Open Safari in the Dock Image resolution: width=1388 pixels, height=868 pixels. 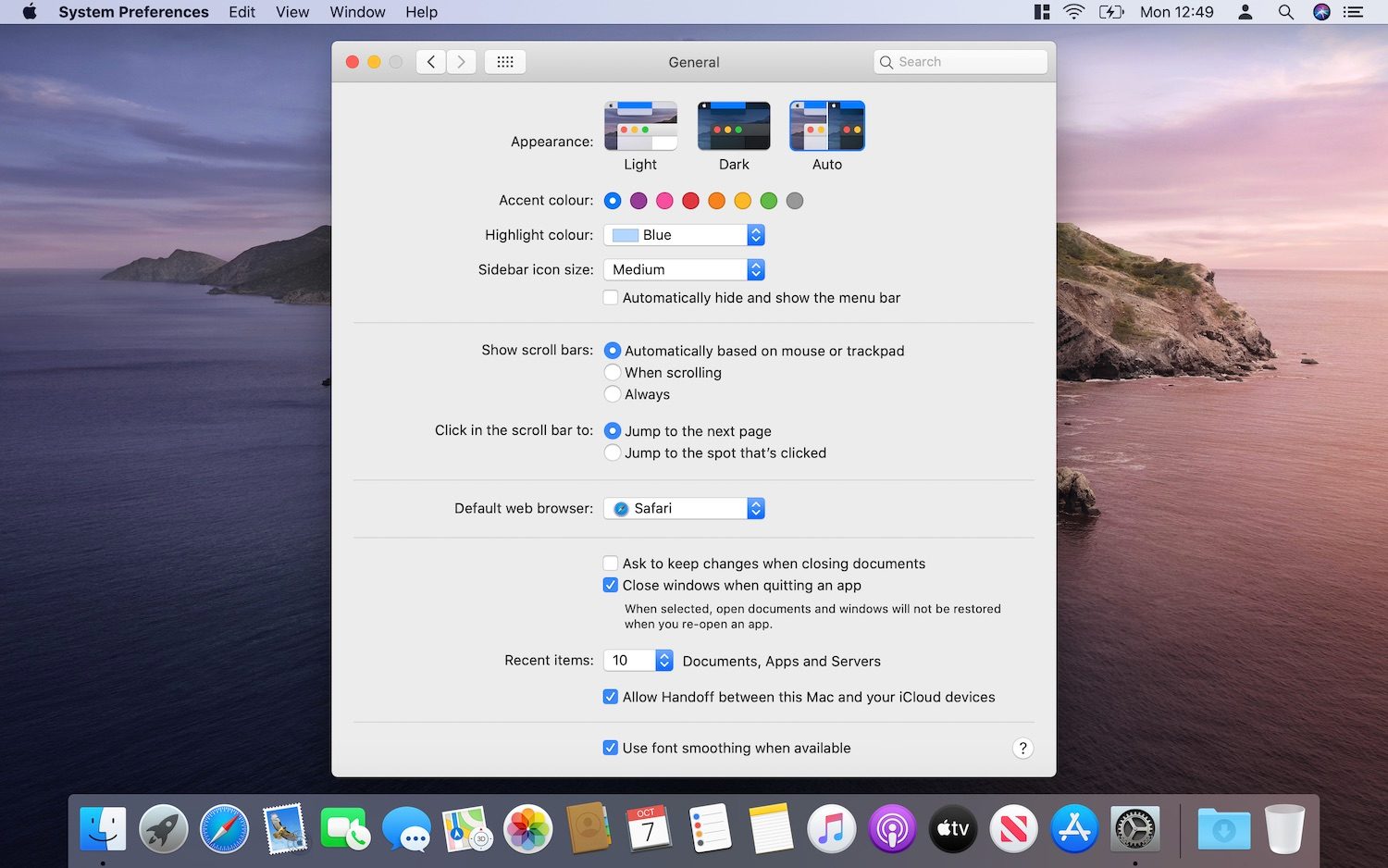pyautogui.click(x=225, y=828)
